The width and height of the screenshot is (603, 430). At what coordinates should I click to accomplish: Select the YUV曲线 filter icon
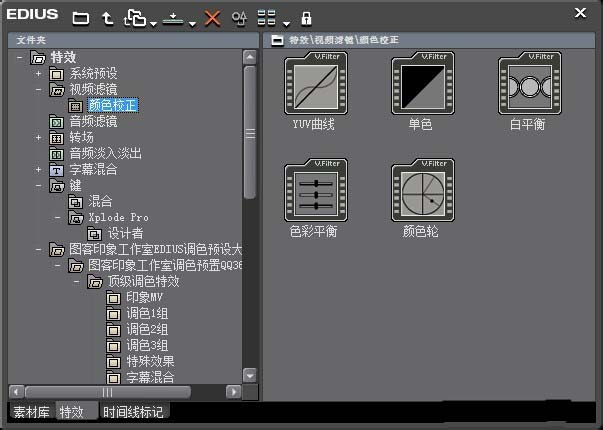pos(316,83)
